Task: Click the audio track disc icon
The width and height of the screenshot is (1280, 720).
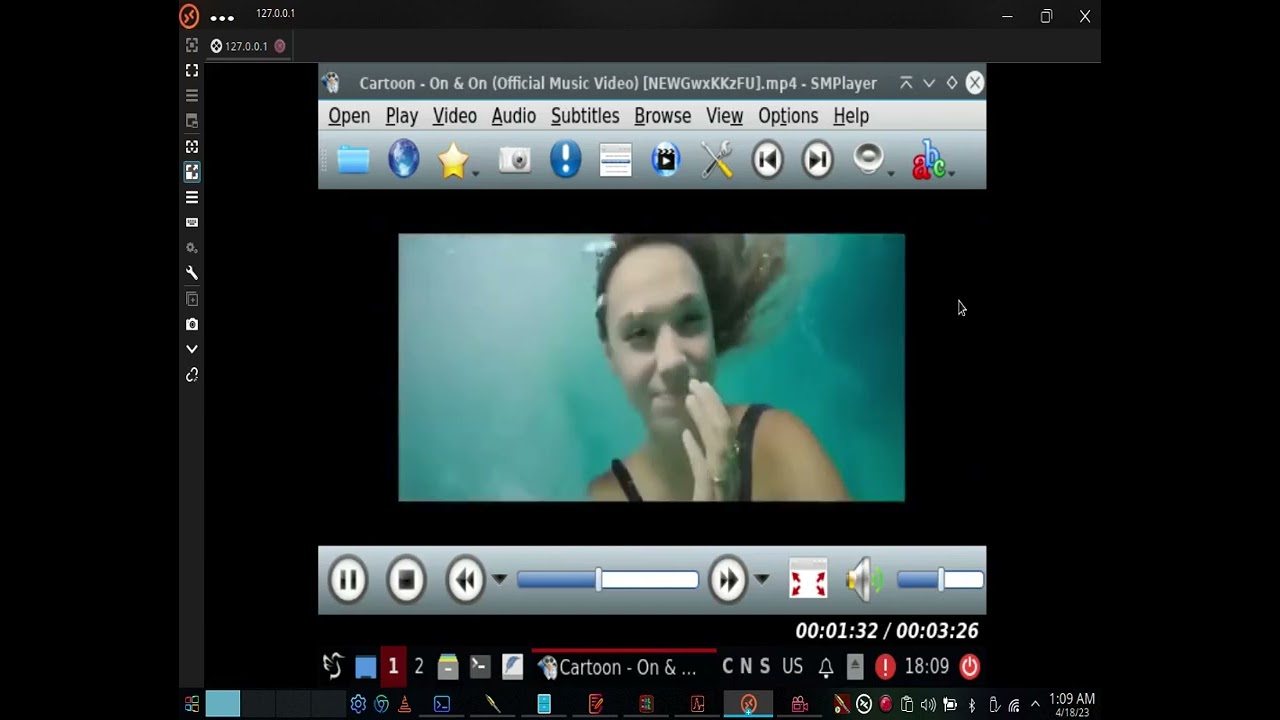Action: [x=868, y=160]
